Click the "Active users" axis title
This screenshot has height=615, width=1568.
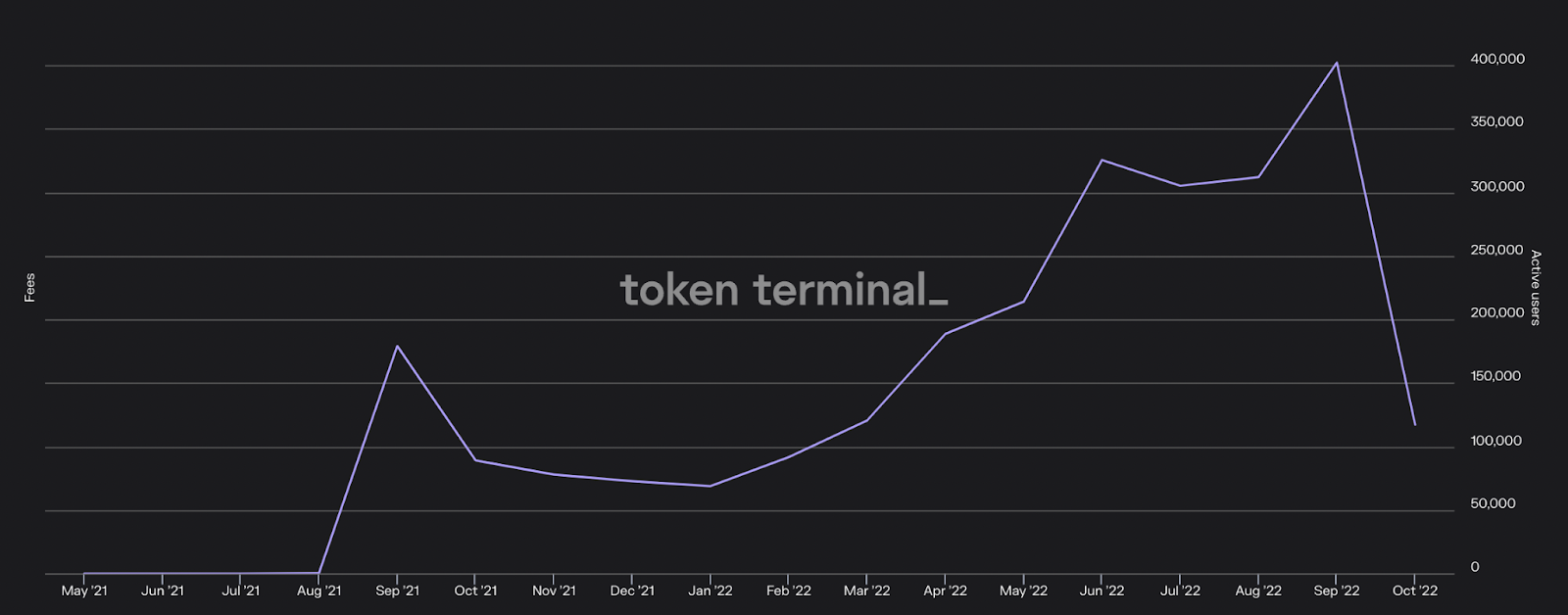click(x=1536, y=288)
